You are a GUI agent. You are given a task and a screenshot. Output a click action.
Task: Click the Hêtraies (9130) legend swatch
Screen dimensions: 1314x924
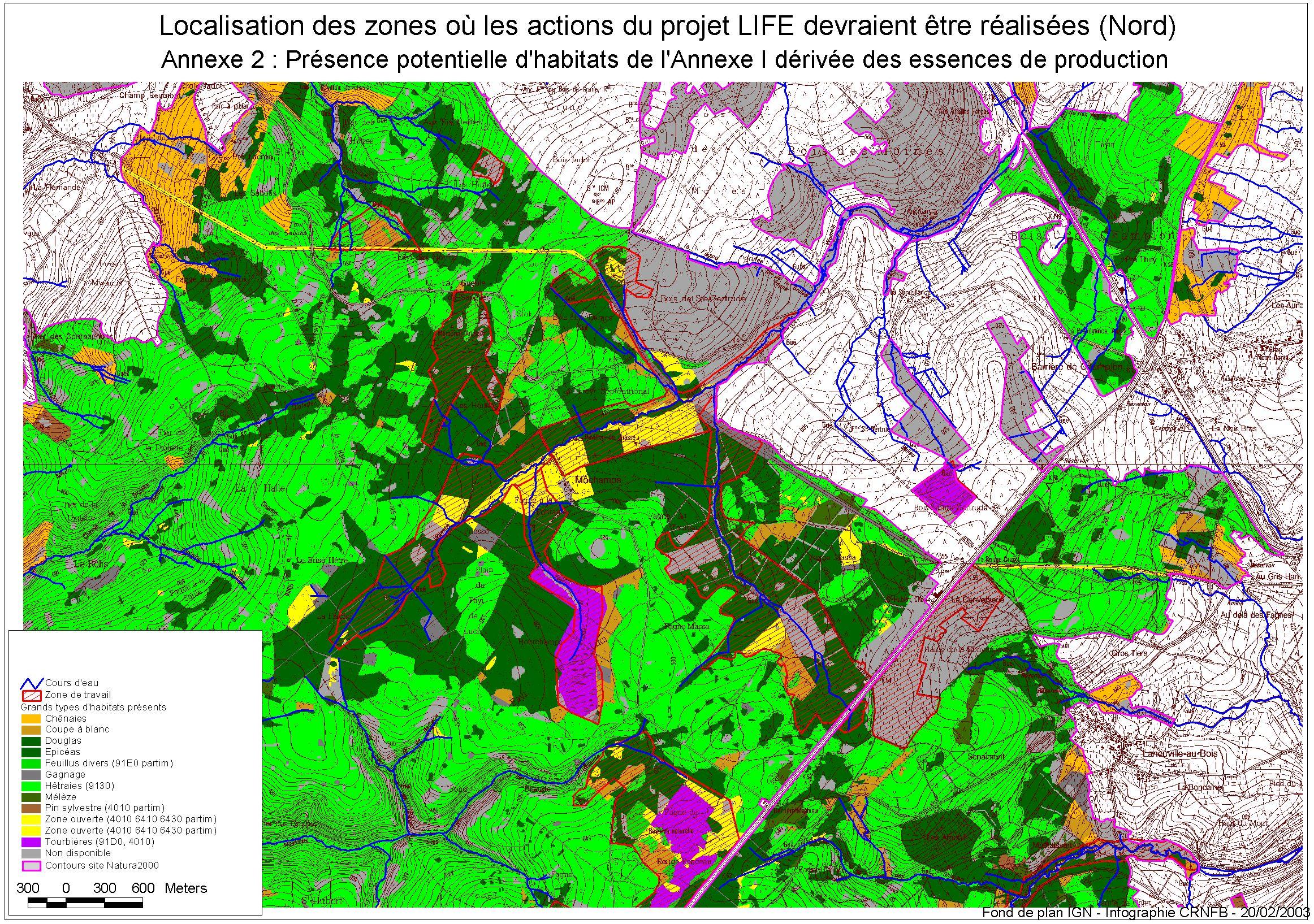coord(32,786)
